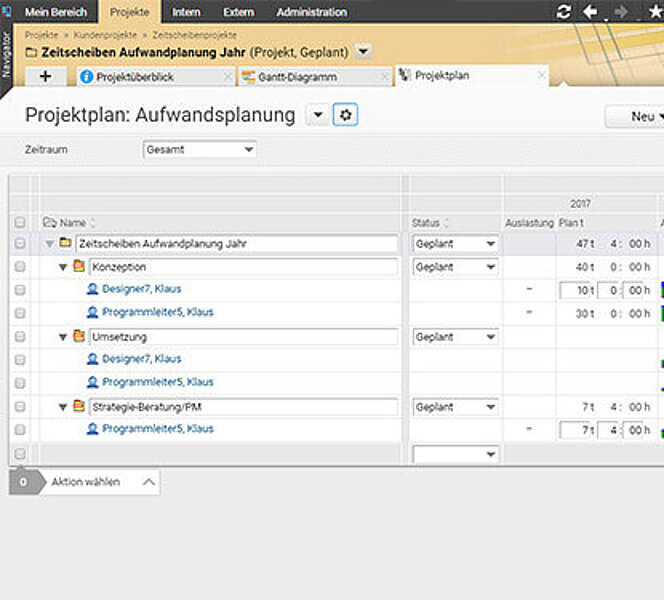Click the Gantt-Diagramm tab icon

[x=248, y=77]
